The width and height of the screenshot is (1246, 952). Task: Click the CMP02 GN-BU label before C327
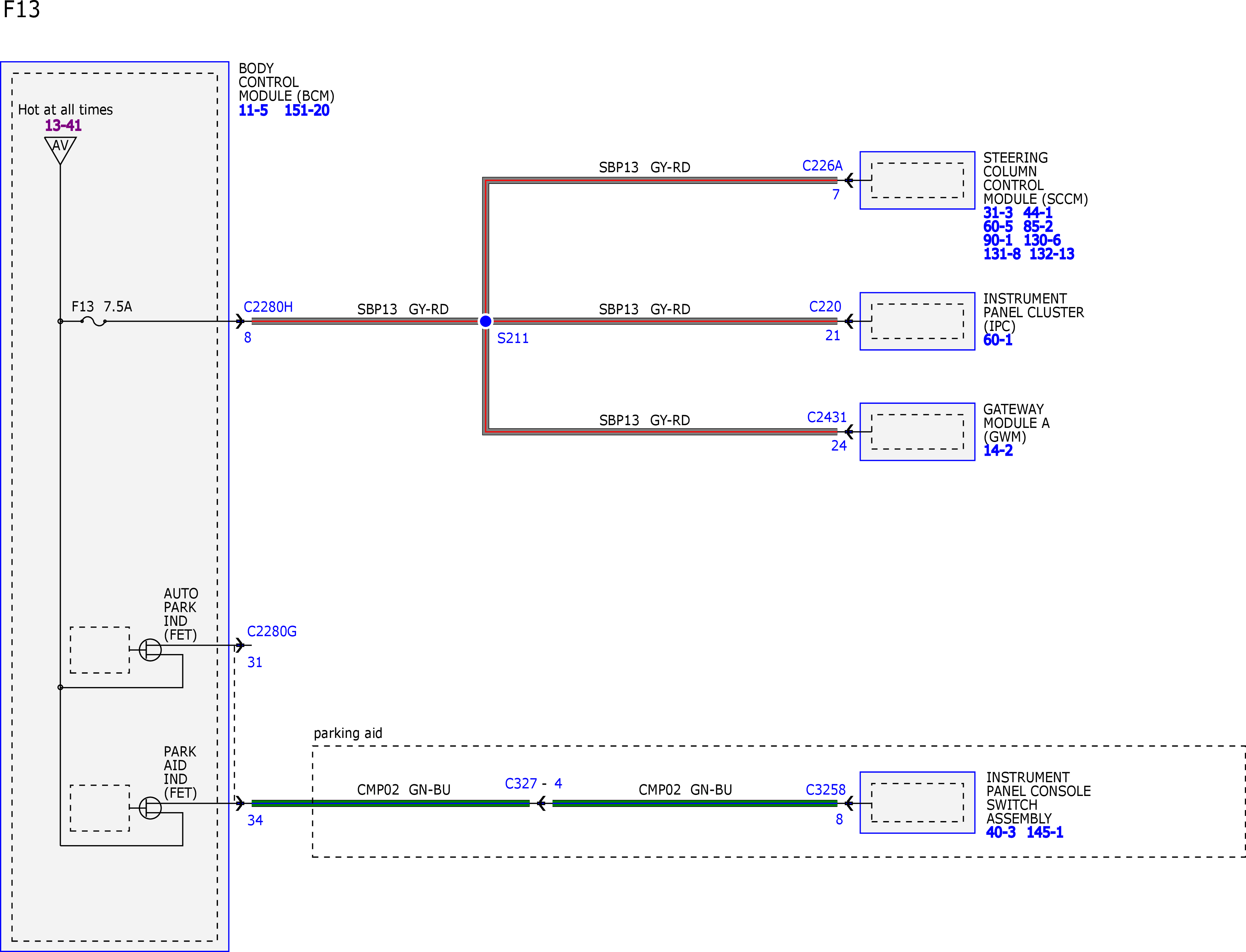(x=404, y=790)
